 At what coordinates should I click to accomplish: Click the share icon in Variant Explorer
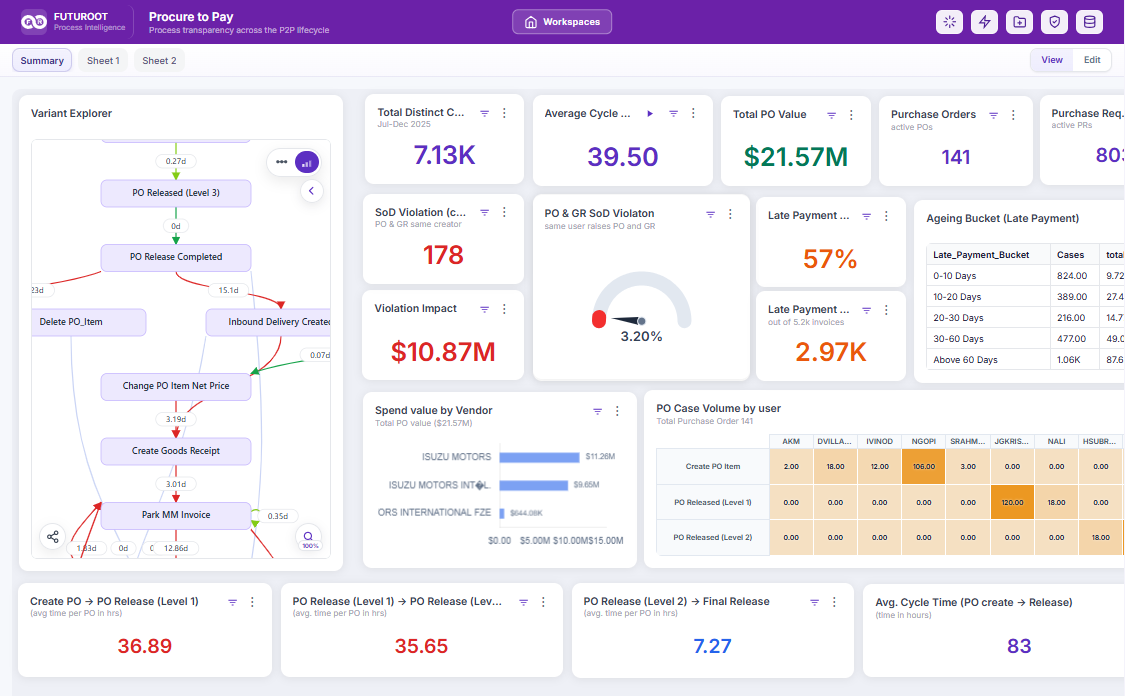(52, 537)
